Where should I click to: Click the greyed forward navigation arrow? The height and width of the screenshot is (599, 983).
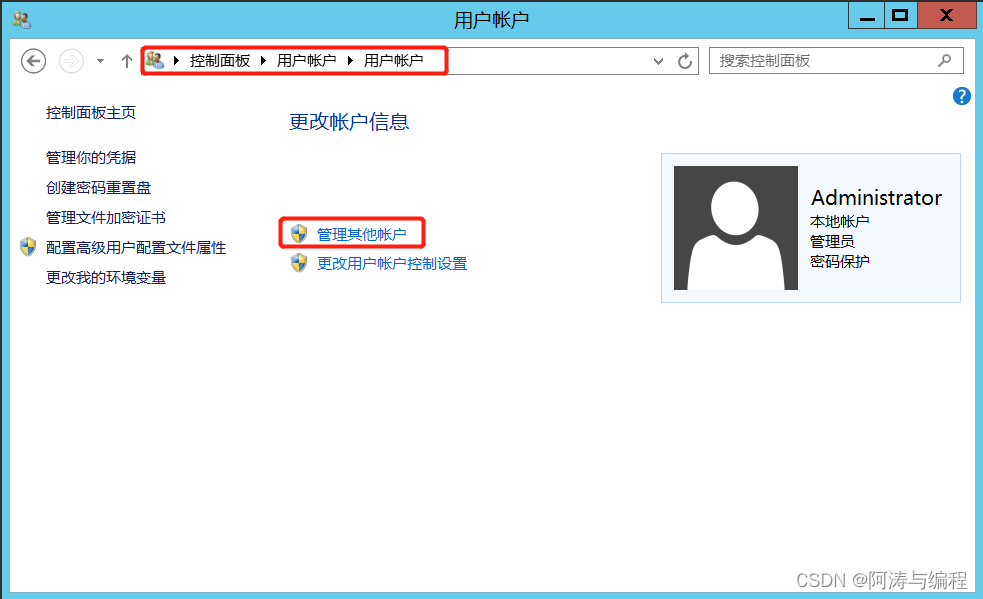[71, 61]
